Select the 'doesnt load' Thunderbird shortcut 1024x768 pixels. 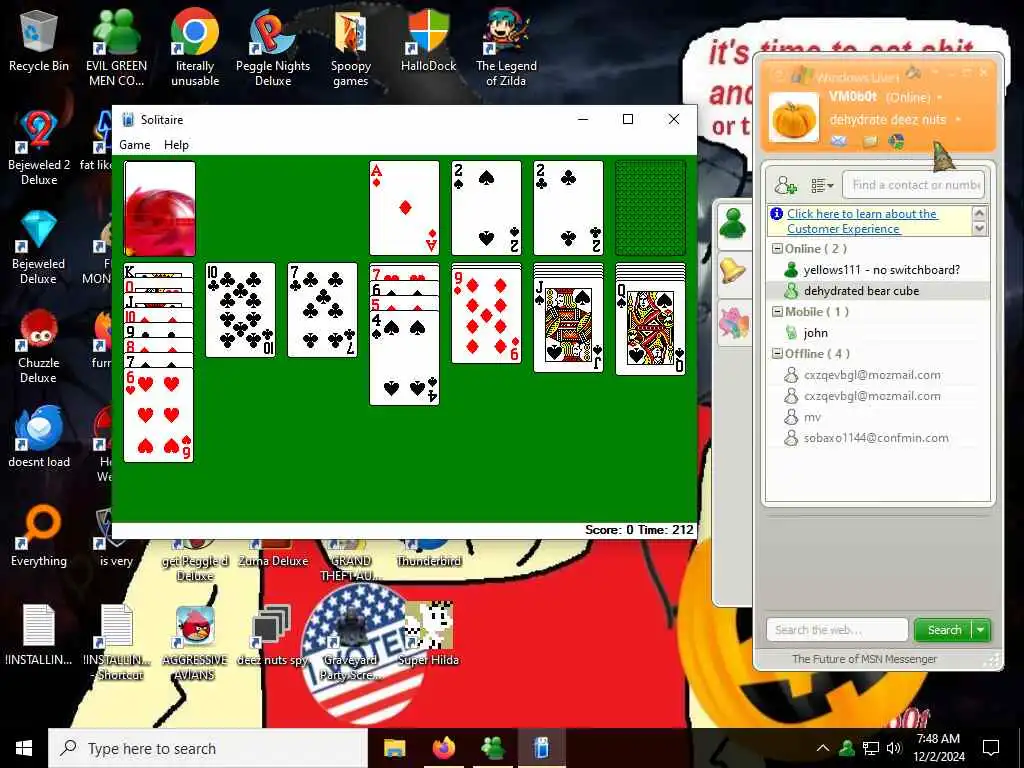click(39, 436)
